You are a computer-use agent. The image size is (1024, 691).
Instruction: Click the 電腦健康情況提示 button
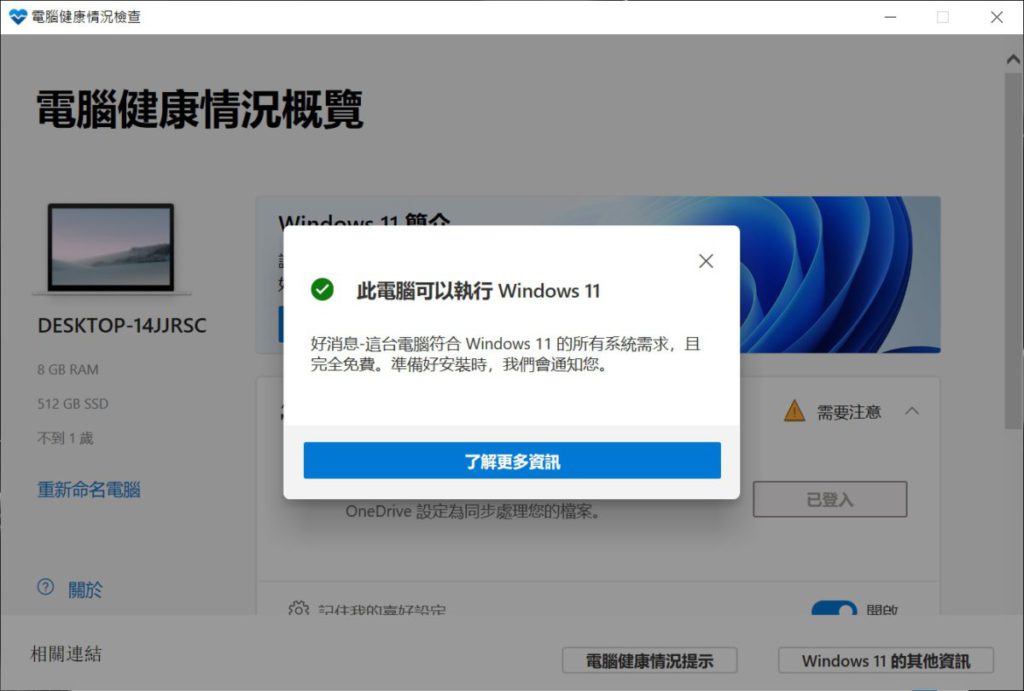pos(650,661)
